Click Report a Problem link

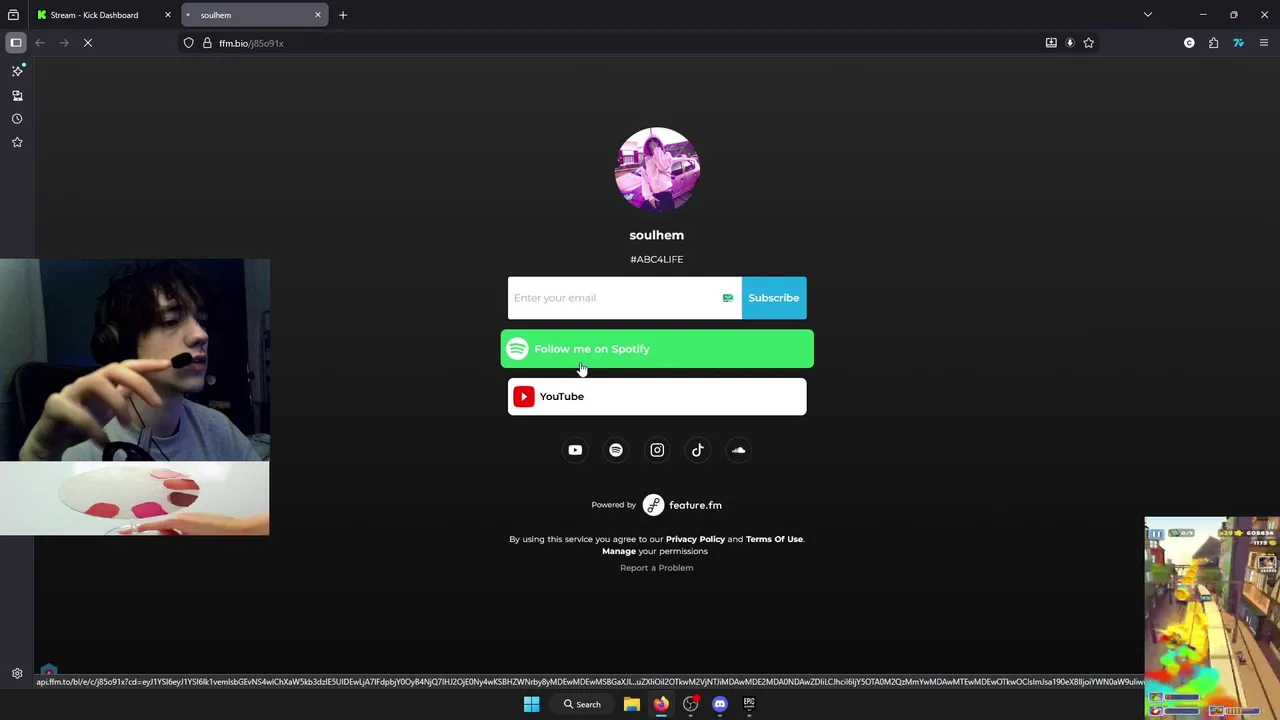(656, 568)
